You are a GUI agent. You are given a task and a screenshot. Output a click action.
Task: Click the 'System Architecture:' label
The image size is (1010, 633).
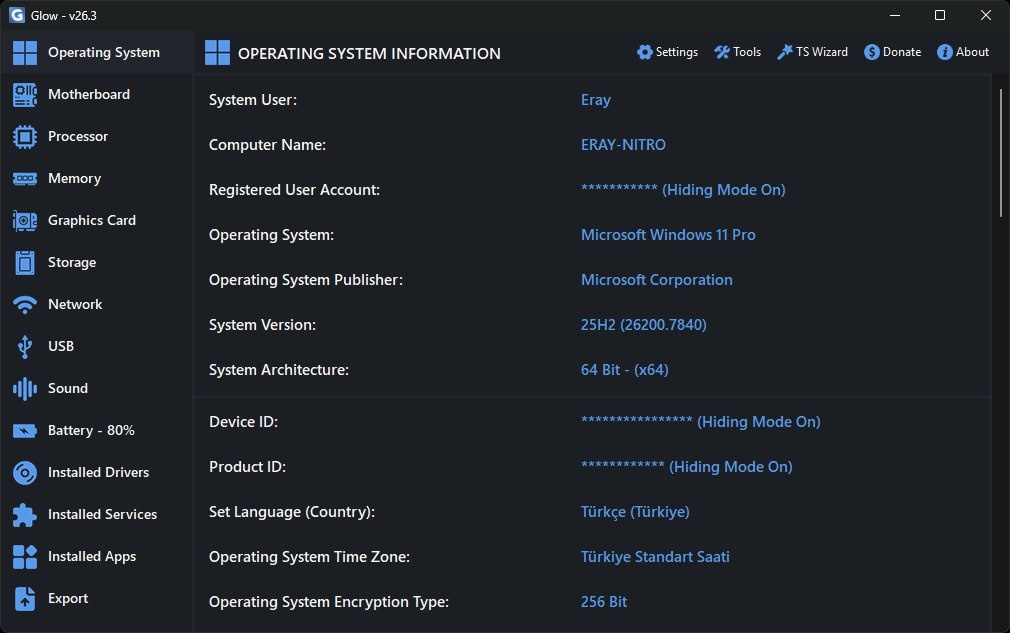click(279, 370)
